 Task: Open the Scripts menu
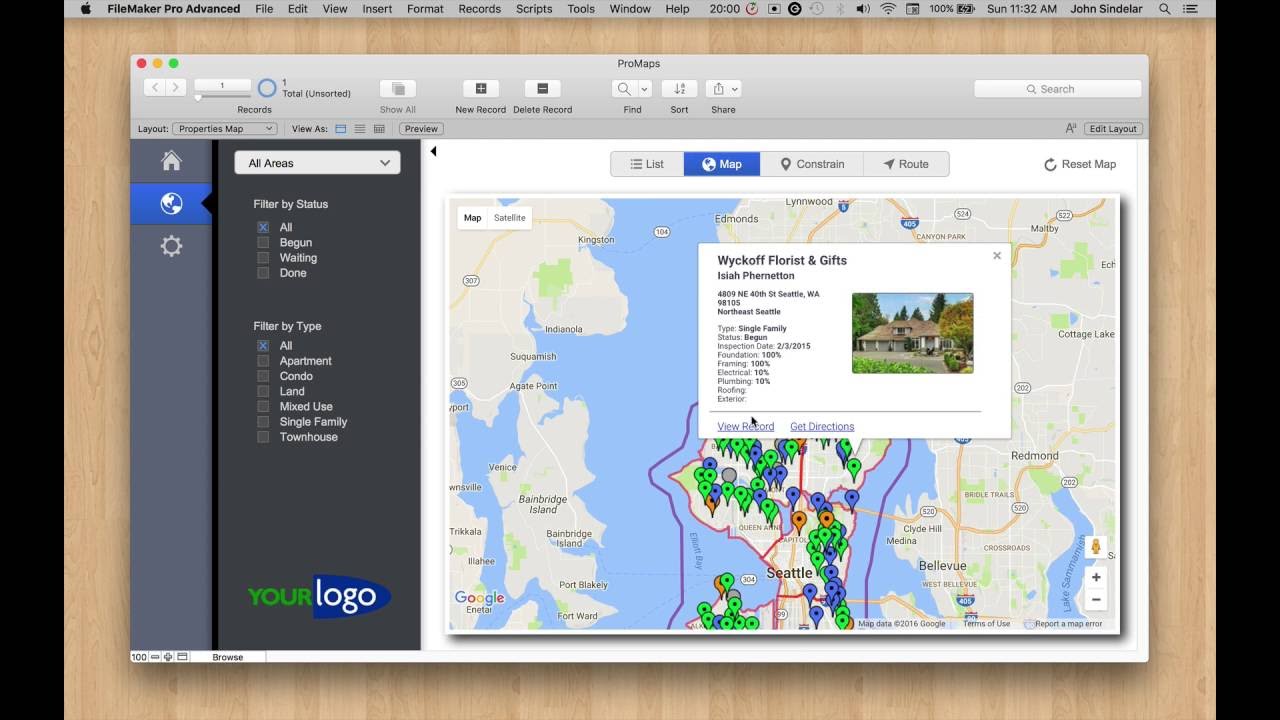coord(534,9)
